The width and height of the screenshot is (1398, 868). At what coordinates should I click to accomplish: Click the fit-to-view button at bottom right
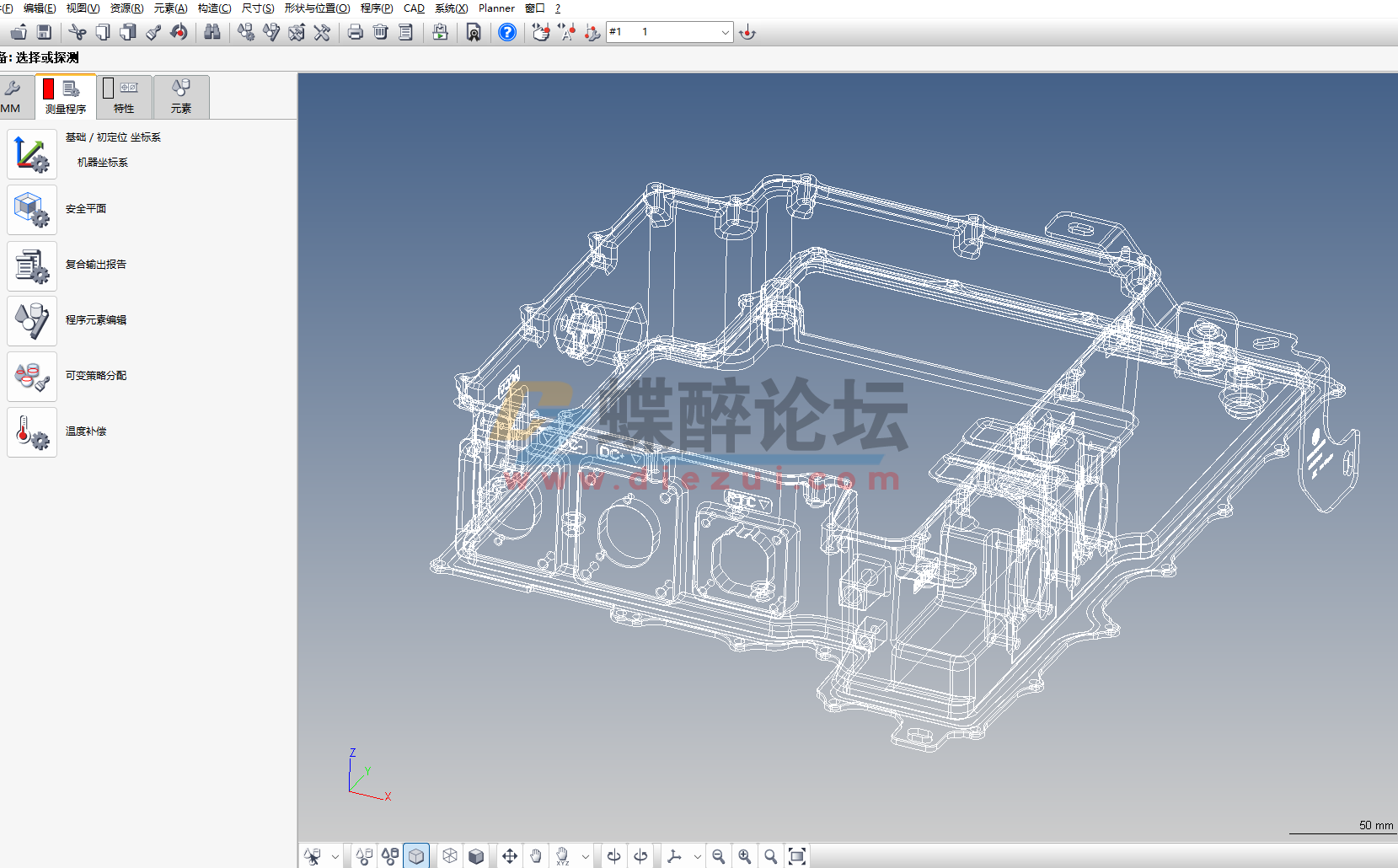(798, 855)
